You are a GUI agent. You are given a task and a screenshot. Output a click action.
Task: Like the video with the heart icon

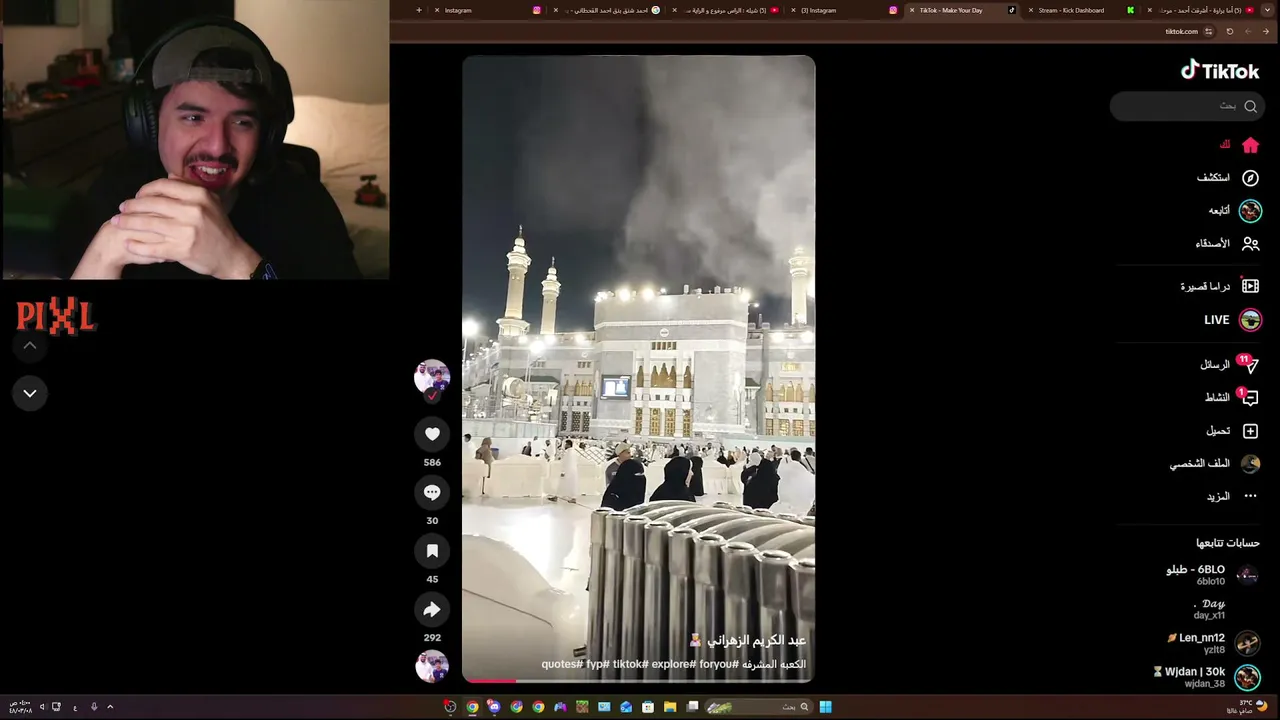point(432,434)
